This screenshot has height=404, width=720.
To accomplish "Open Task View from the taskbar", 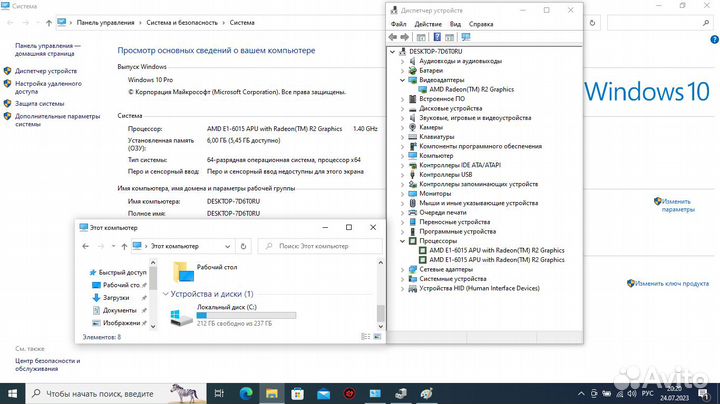I will pyautogui.click(x=219, y=393).
